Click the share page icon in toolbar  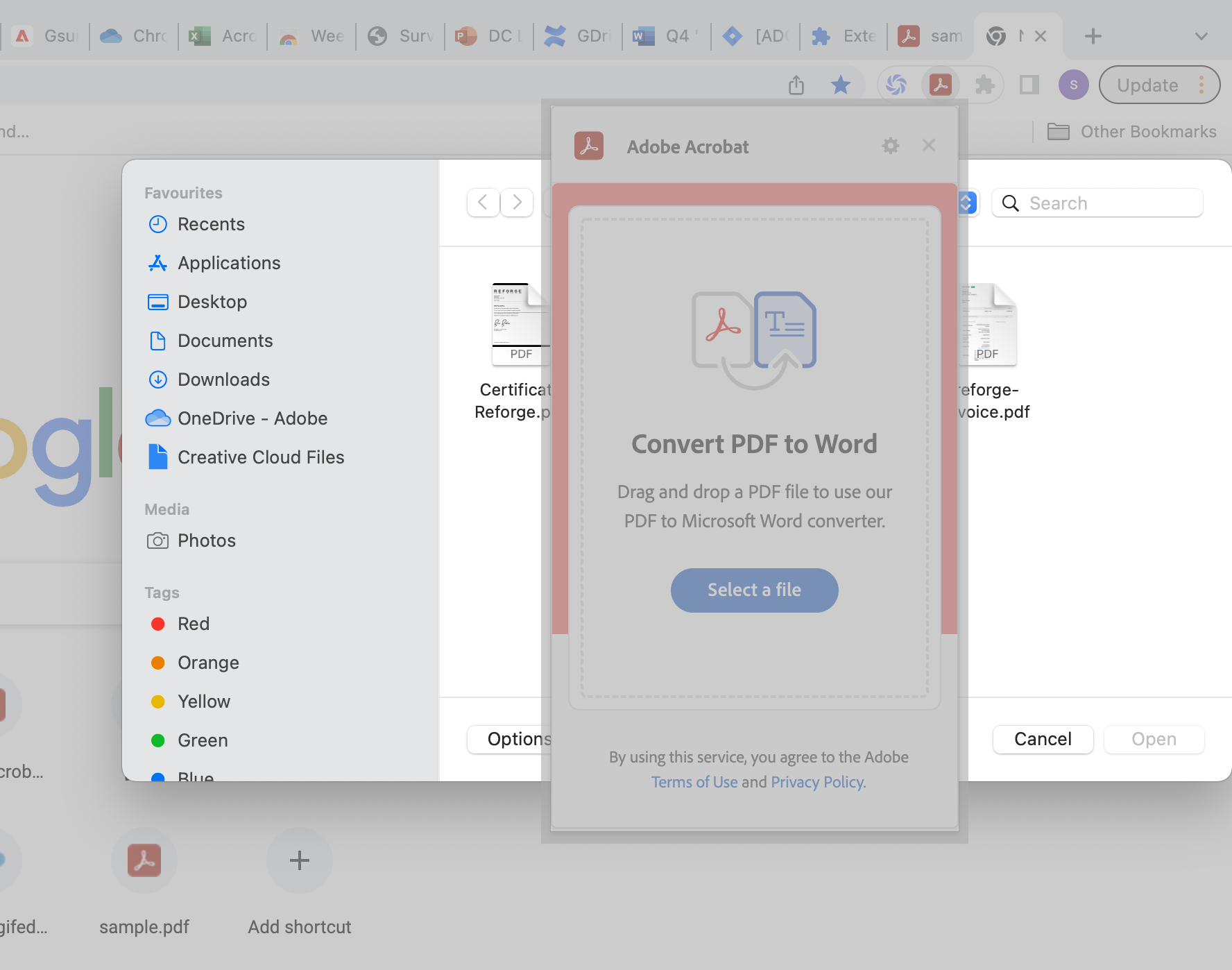(796, 85)
